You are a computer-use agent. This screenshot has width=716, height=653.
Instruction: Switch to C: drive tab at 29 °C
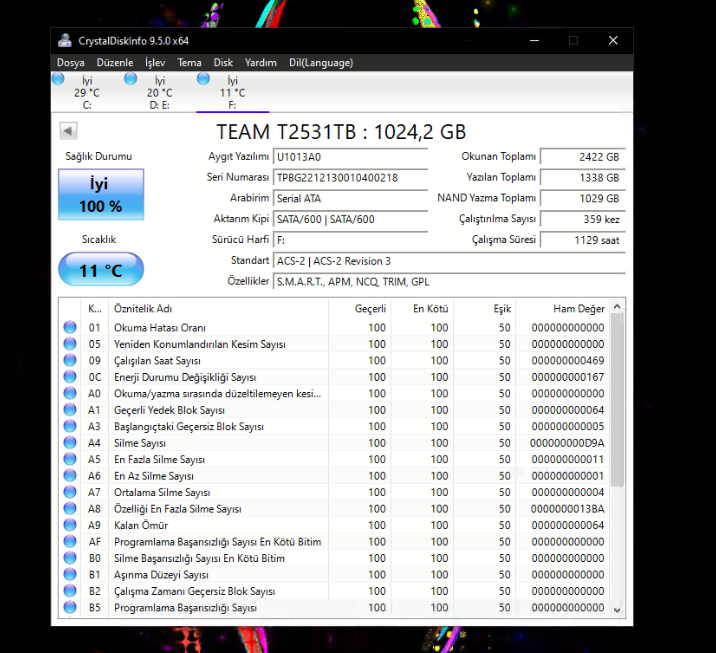point(87,92)
